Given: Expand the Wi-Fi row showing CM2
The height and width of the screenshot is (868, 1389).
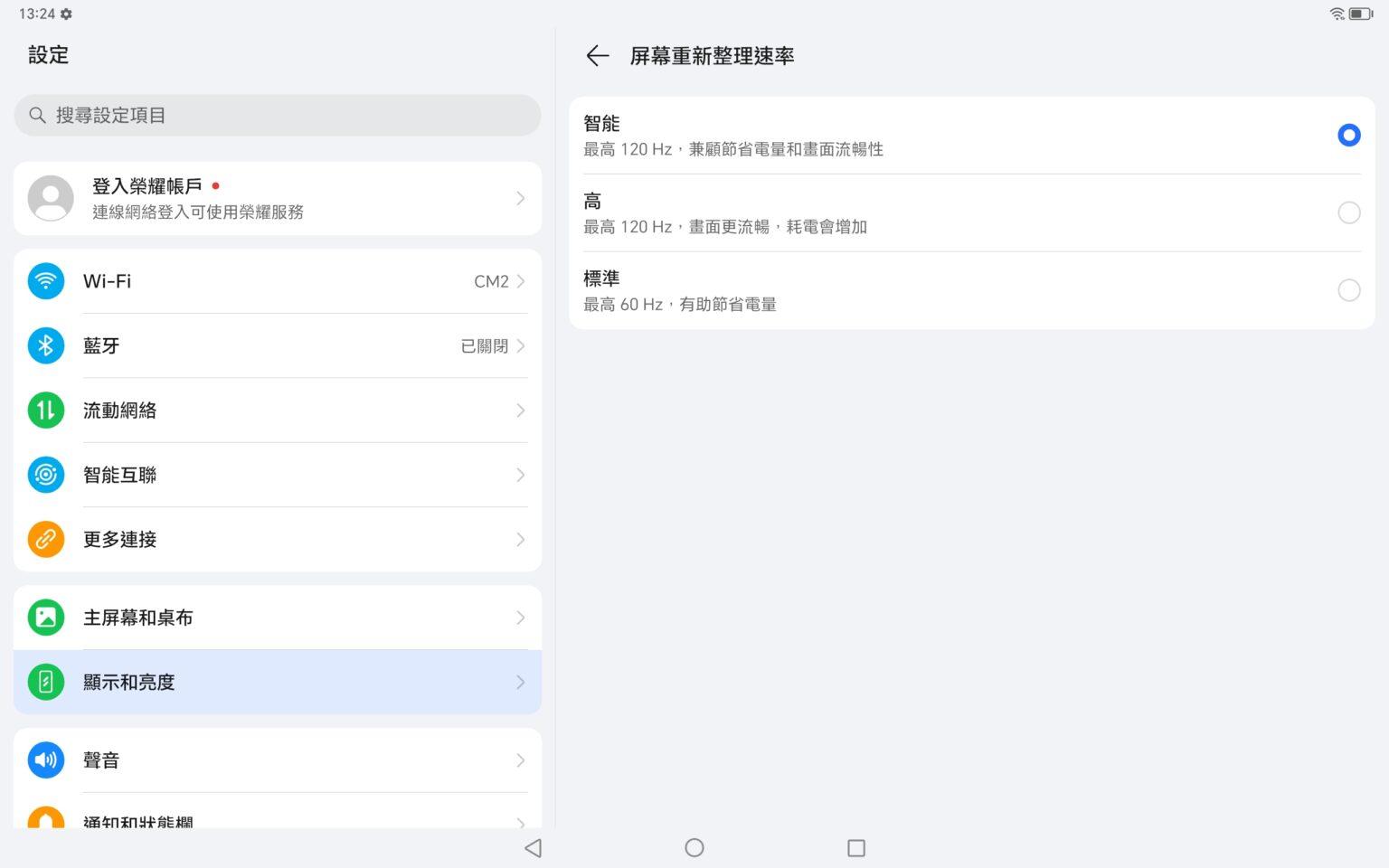Looking at the screenshot, I should coord(520,281).
